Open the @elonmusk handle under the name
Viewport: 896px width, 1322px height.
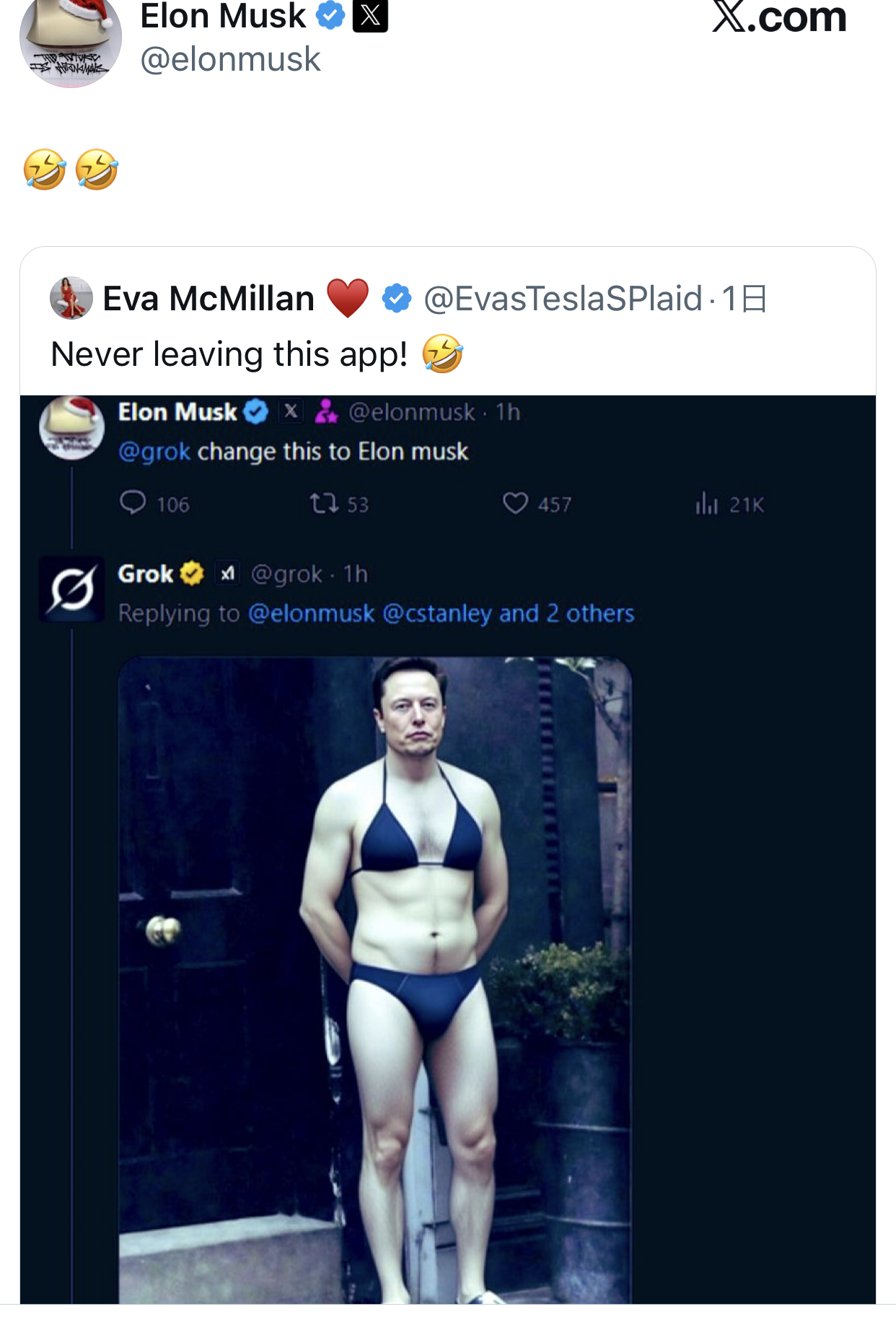pos(230,59)
